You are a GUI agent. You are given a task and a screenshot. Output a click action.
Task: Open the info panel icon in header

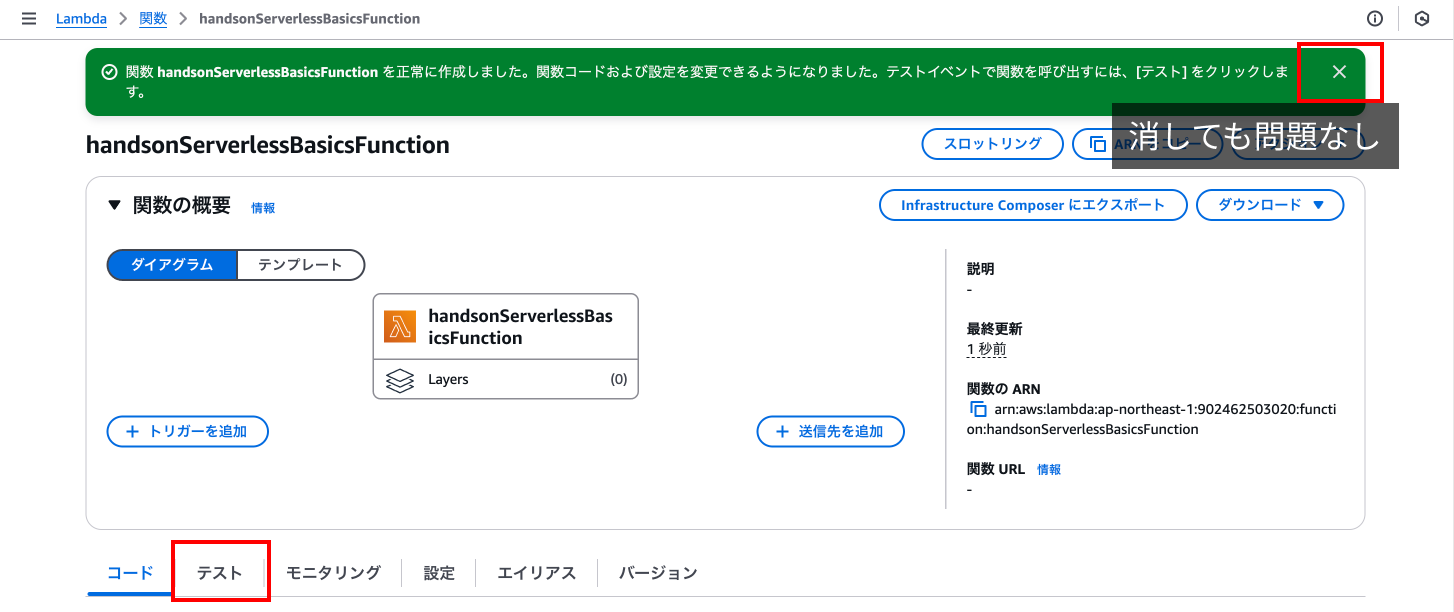pos(1375,19)
